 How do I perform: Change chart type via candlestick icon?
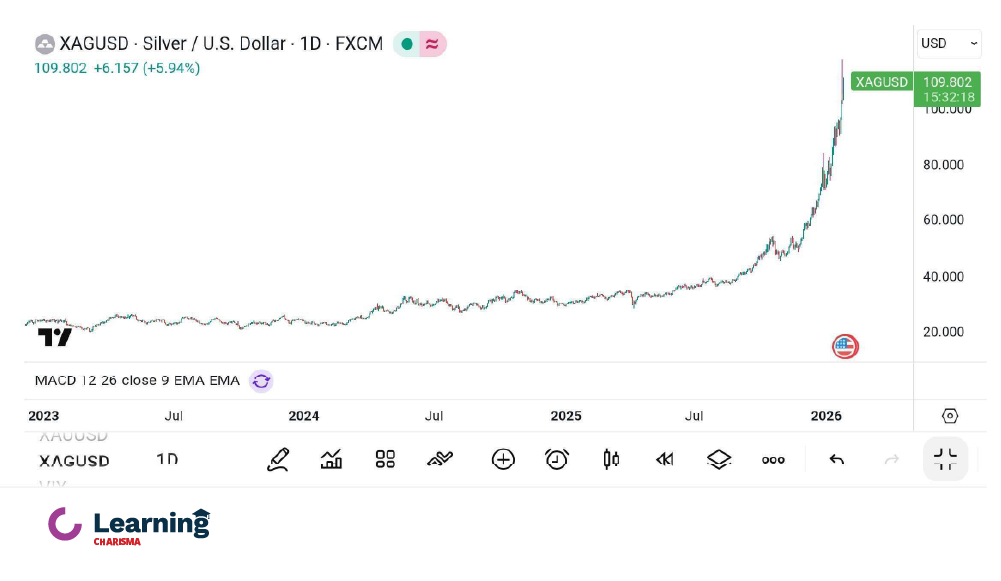611,459
